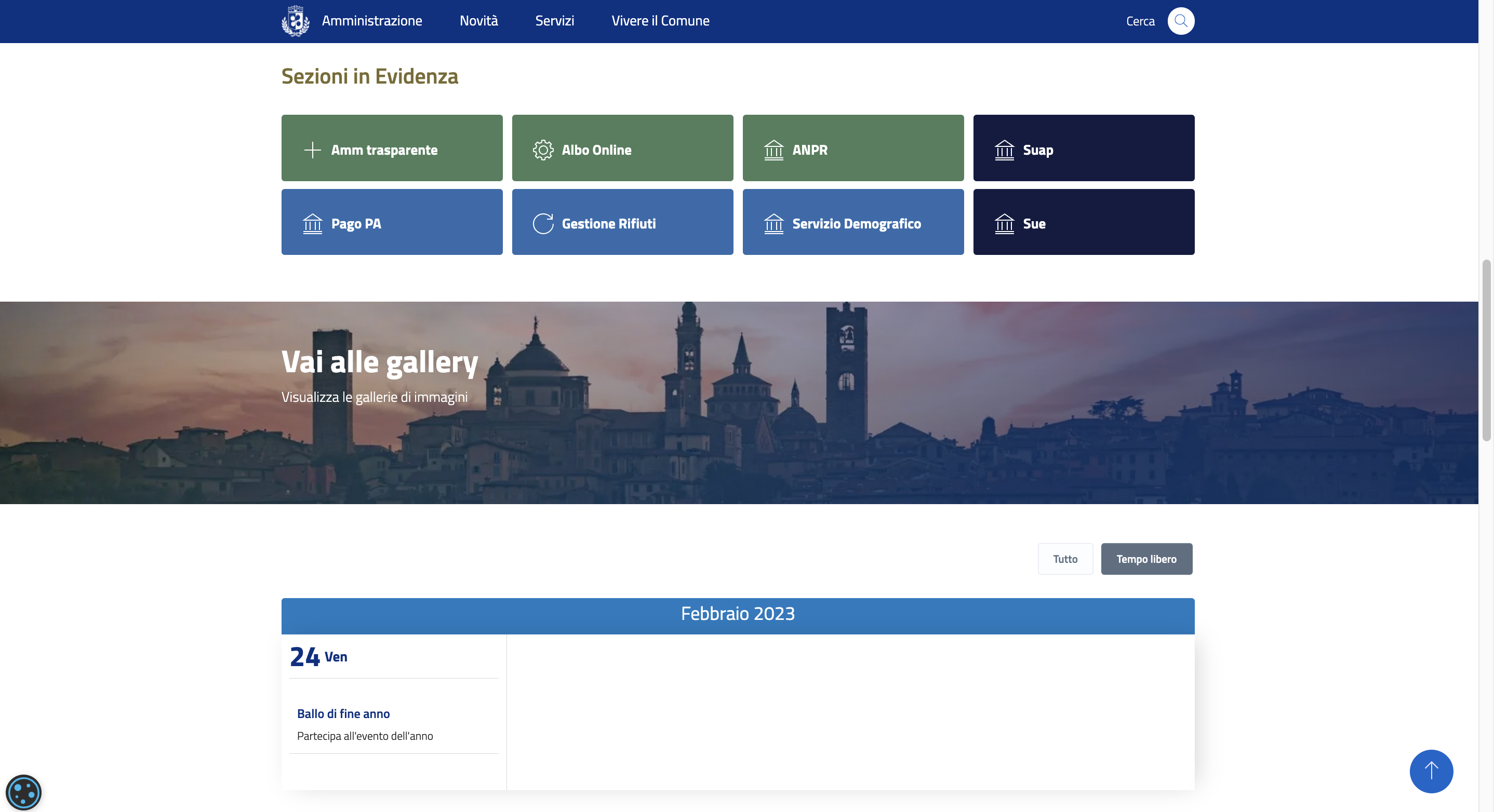Image resolution: width=1494 pixels, height=812 pixels.
Task: Open cookie preferences icon
Action: [x=23, y=792]
